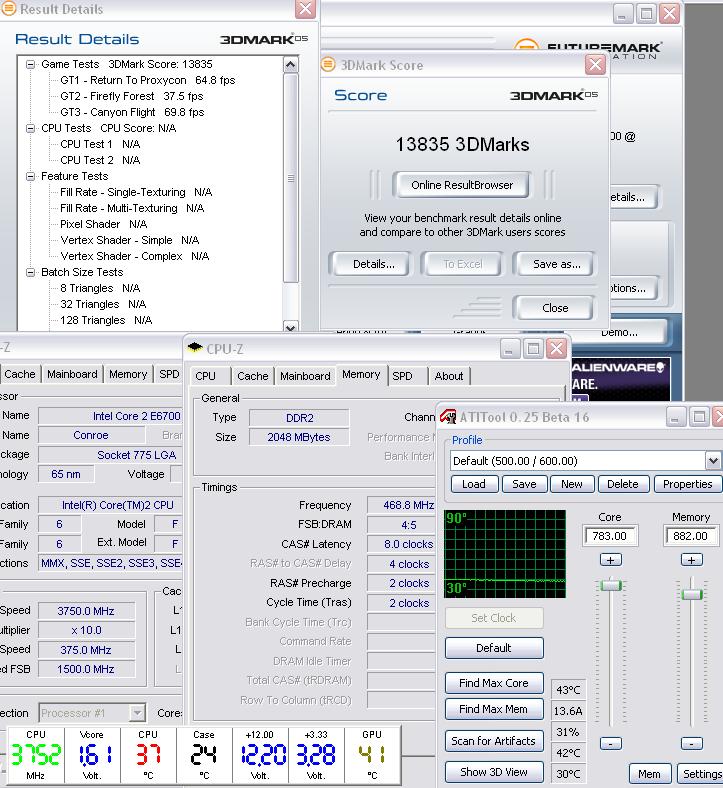Open ATITool profile Properties
The height and width of the screenshot is (788, 723).
pos(687,484)
